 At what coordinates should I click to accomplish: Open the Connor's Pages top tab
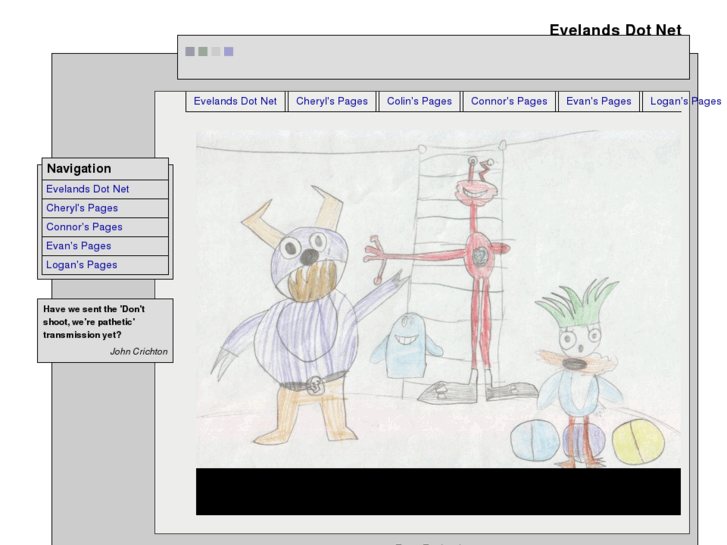tap(509, 101)
